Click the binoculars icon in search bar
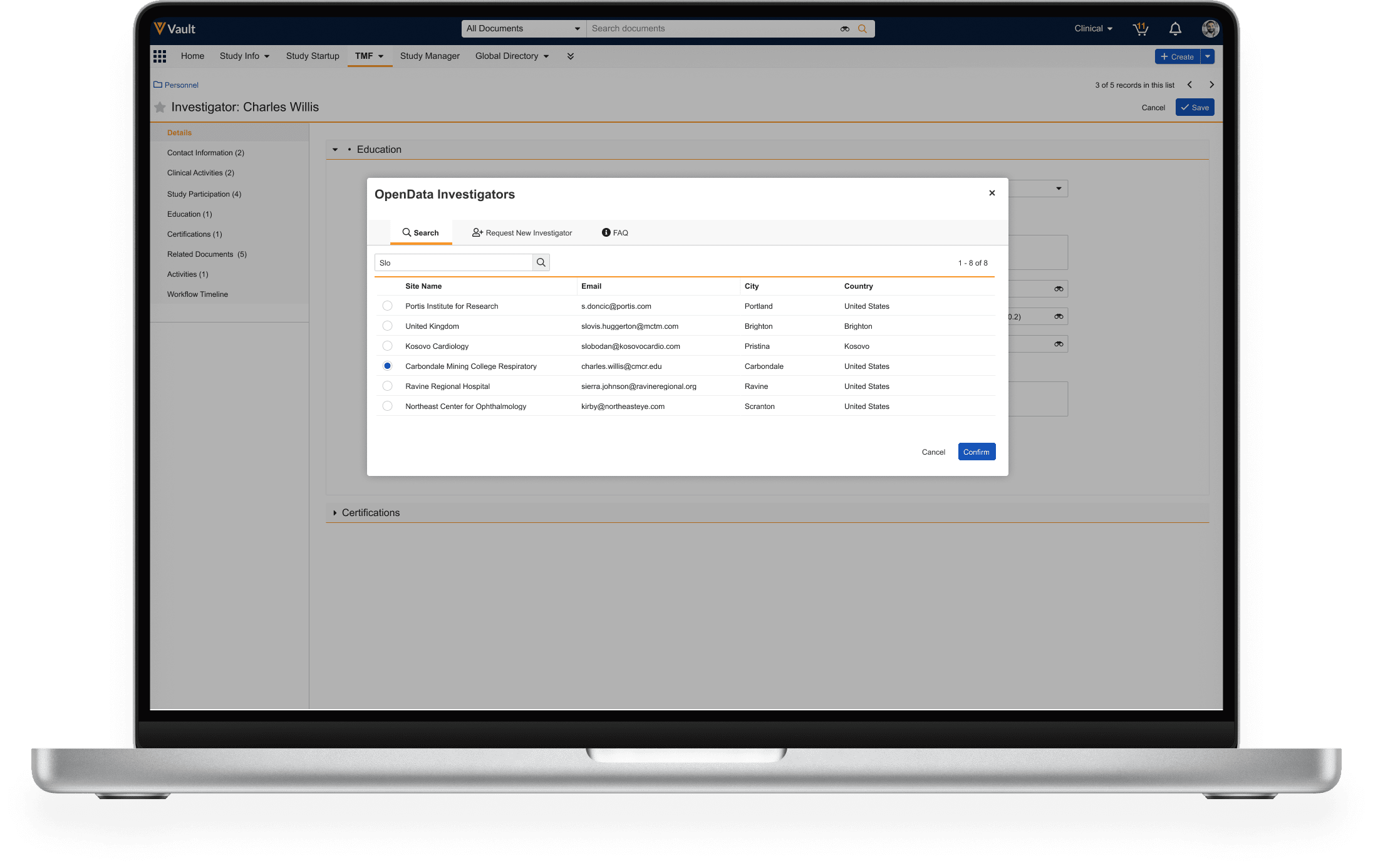Viewport: 1373px width, 868px height. [x=844, y=29]
